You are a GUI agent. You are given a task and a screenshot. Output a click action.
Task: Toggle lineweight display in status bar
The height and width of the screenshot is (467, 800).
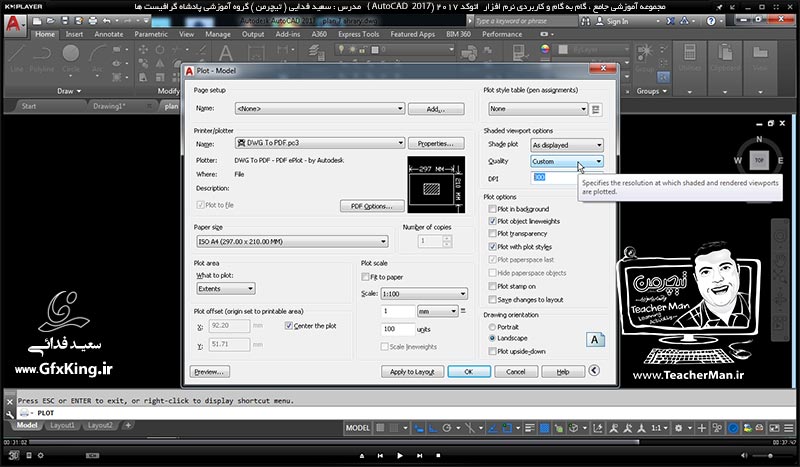pyautogui.click(x=530, y=428)
